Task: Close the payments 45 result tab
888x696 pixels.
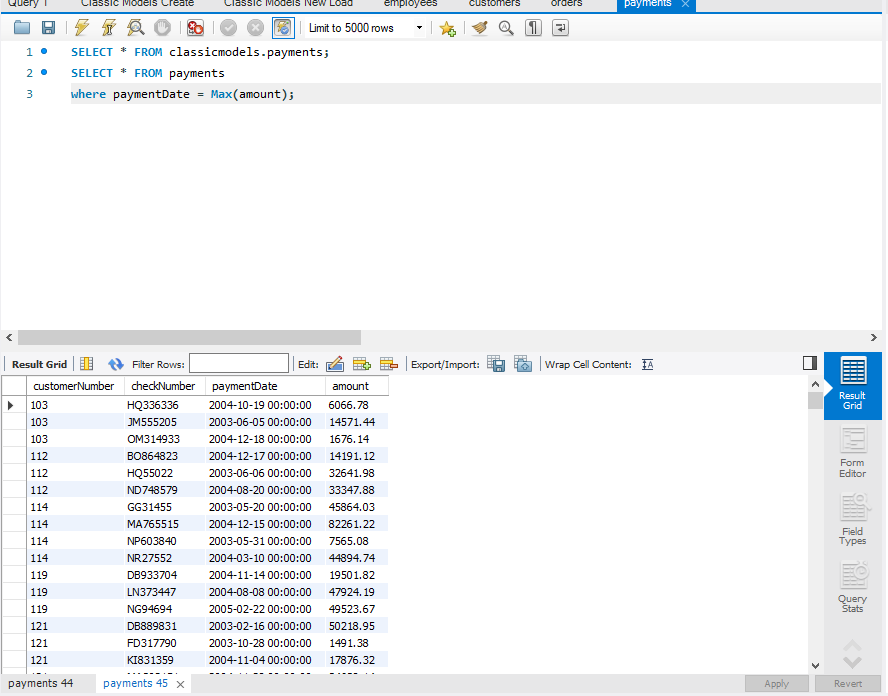Action: [x=180, y=685]
